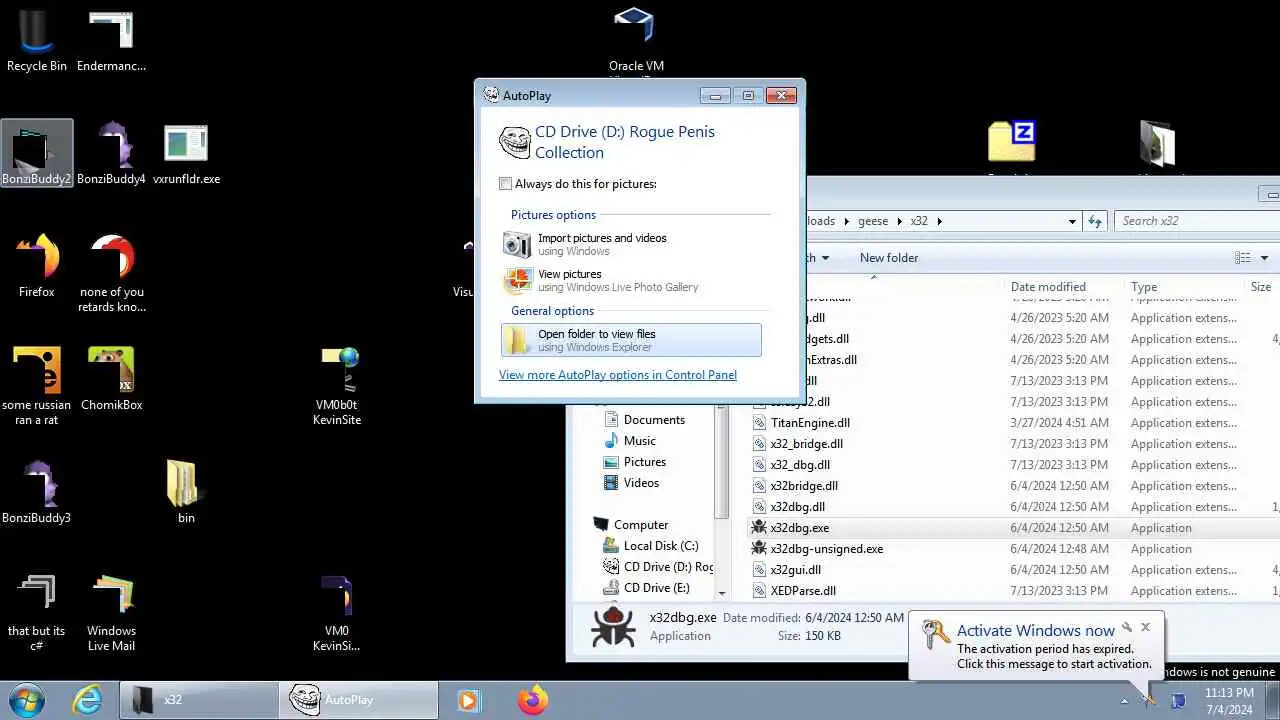
Task: Choose Open folder to view files
Action: pos(632,340)
